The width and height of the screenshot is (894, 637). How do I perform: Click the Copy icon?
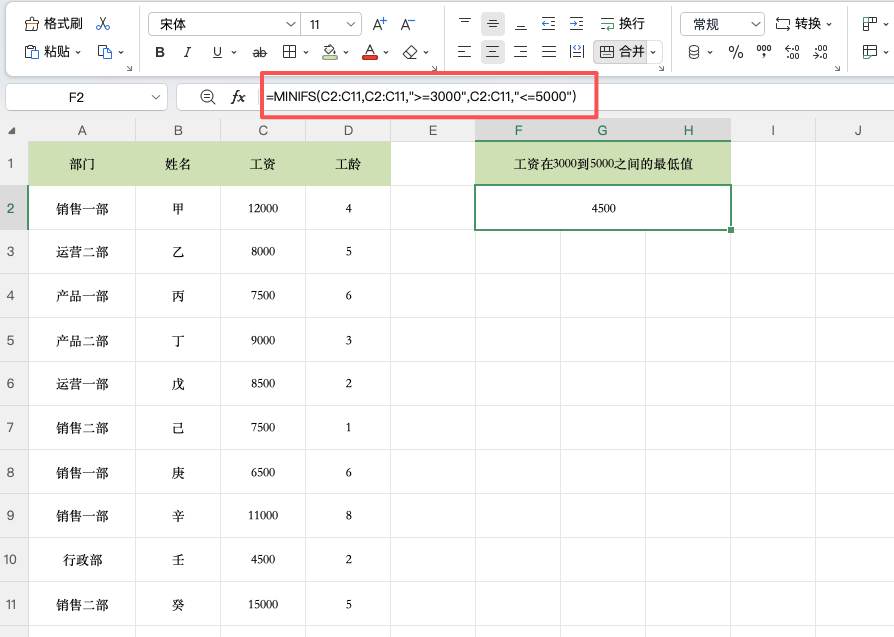[x=104, y=52]
